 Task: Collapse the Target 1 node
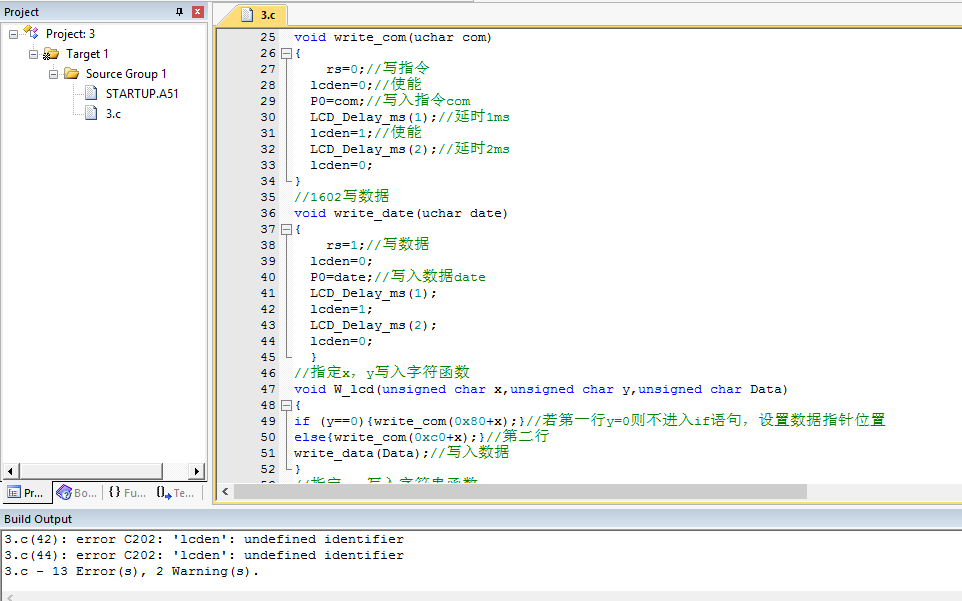point(33,54)
